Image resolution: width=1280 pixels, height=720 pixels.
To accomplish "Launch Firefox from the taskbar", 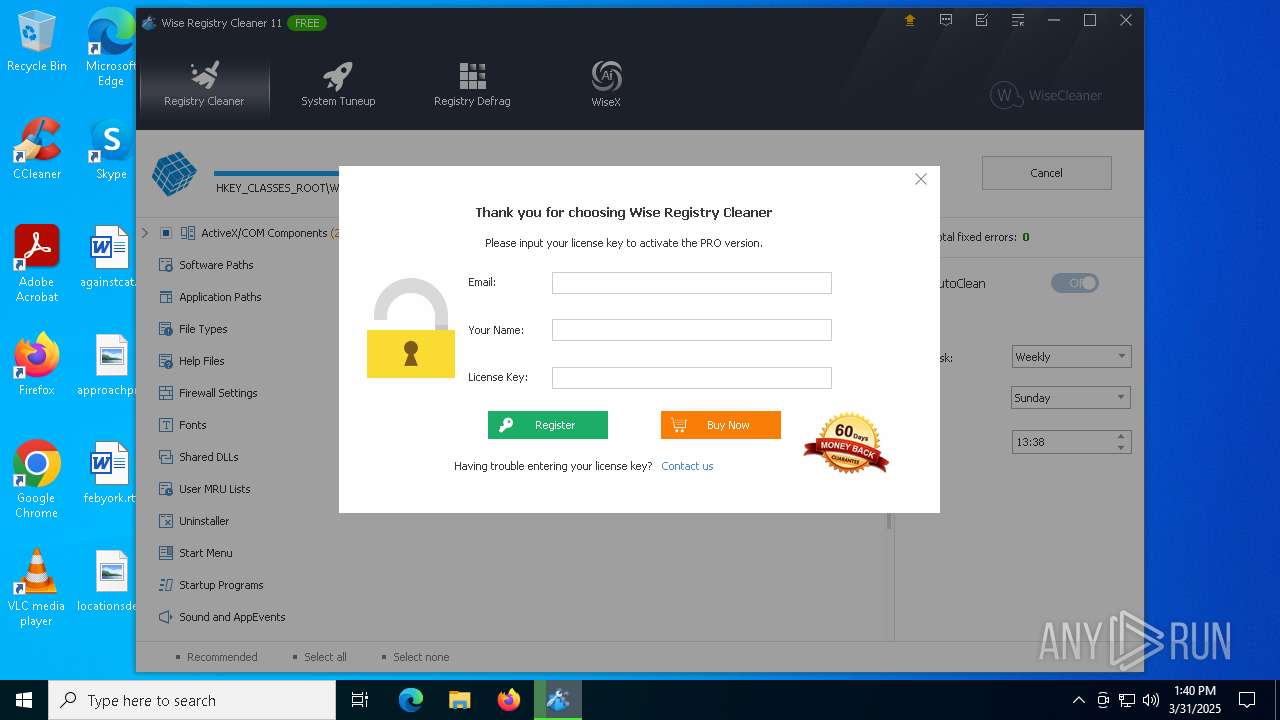I will pos(508,700).
